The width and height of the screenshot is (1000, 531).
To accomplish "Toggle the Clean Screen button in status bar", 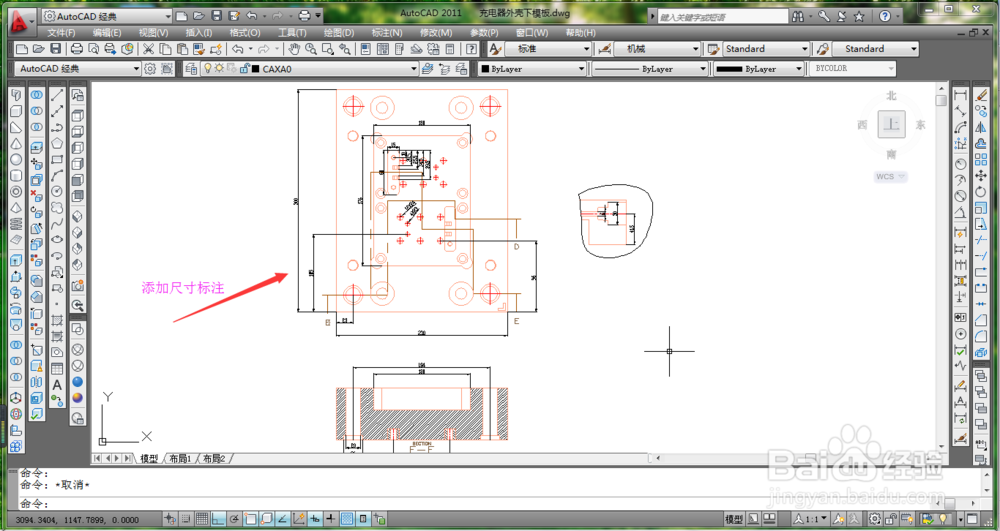I will pos(973,519).
